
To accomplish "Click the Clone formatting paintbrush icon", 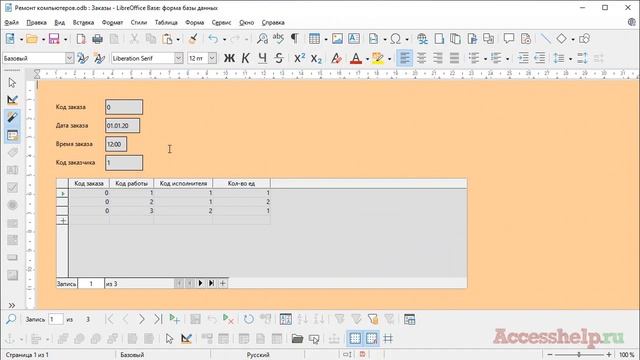I will point(193,39).
